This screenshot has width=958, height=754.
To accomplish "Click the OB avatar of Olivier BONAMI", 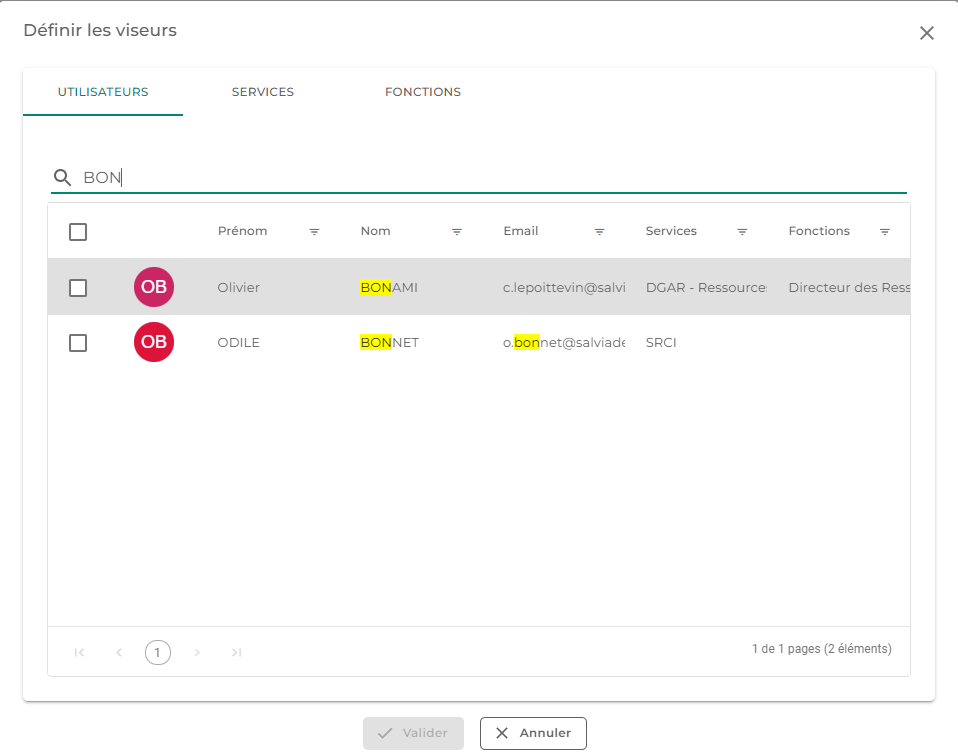I will (154, 287).
